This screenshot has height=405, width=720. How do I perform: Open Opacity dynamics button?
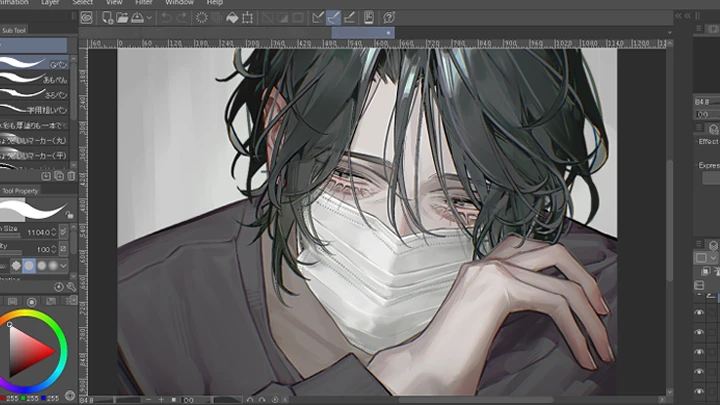click(63, 249)
